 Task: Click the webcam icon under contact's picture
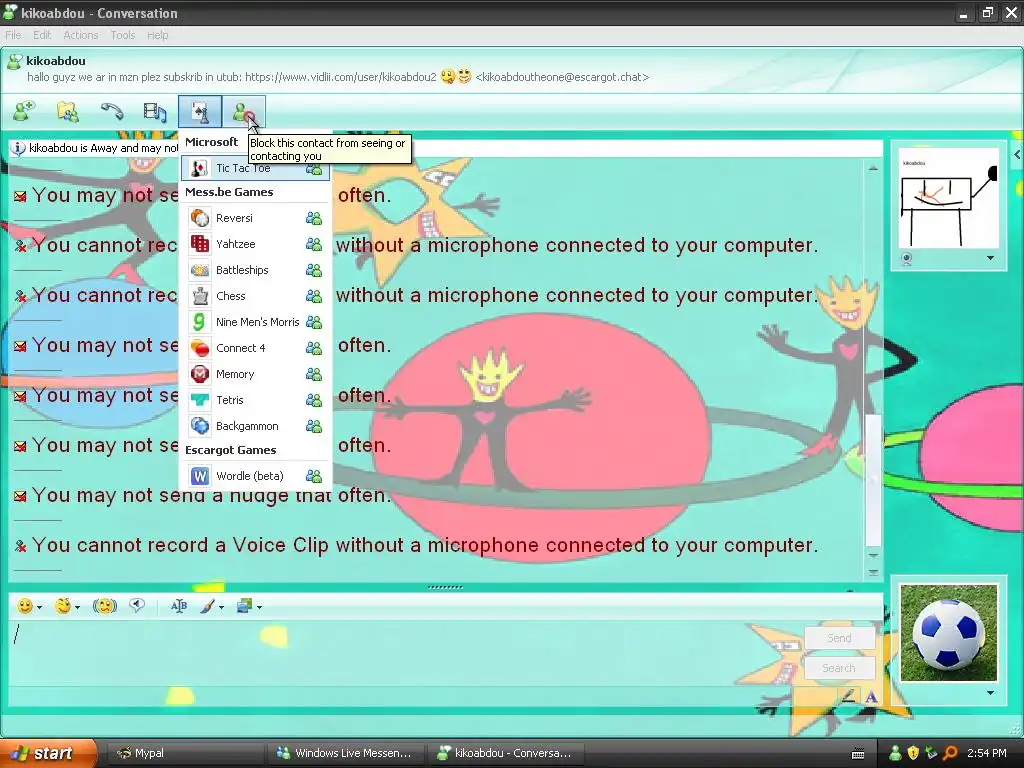pyautogui.click(x=906, y=259)
